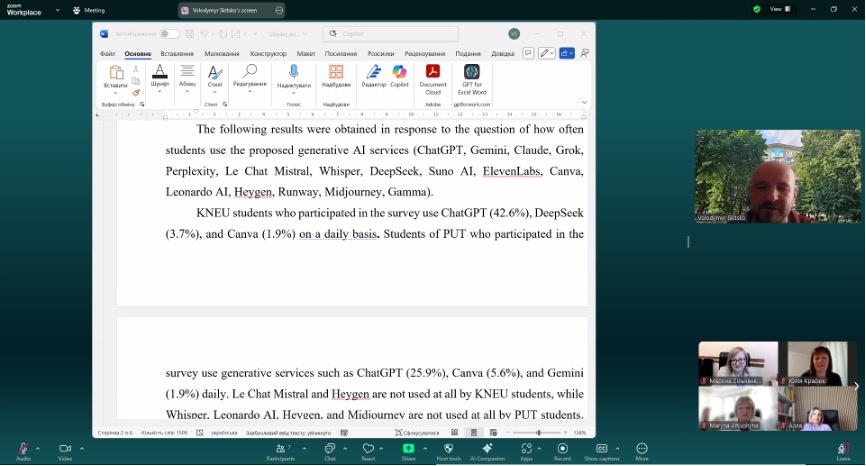Click zoom-out minus on Word status bar
This screenshot has height=466, width=866.
[509, 432]
